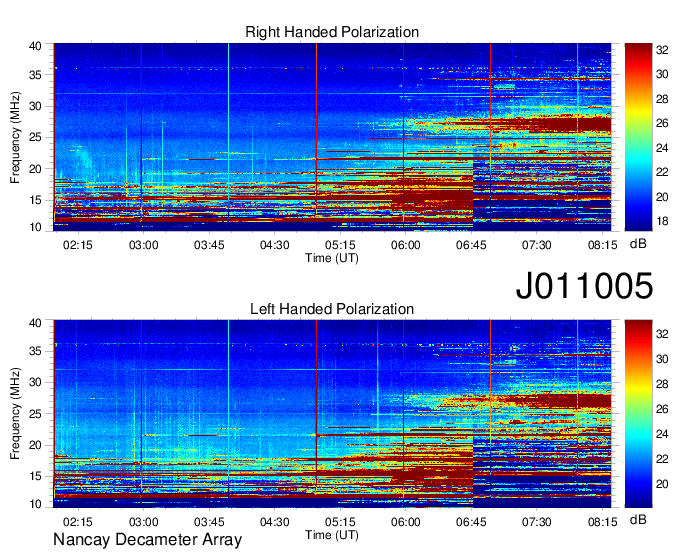The width and height of the screenshot is (680, 552).
Task: Click the 20 dB label on top colorbar
Action: (x=662, y=197)
